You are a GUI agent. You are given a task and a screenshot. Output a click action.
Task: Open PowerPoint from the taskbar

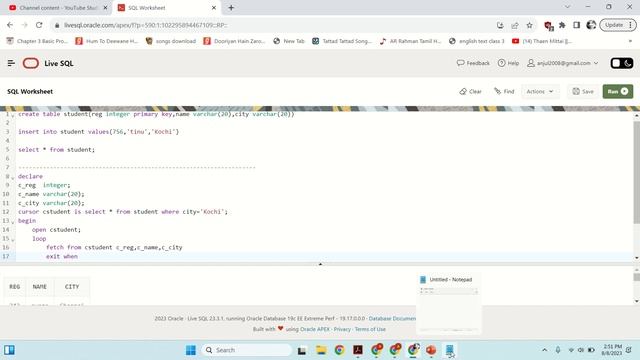[x=431, y=350]
